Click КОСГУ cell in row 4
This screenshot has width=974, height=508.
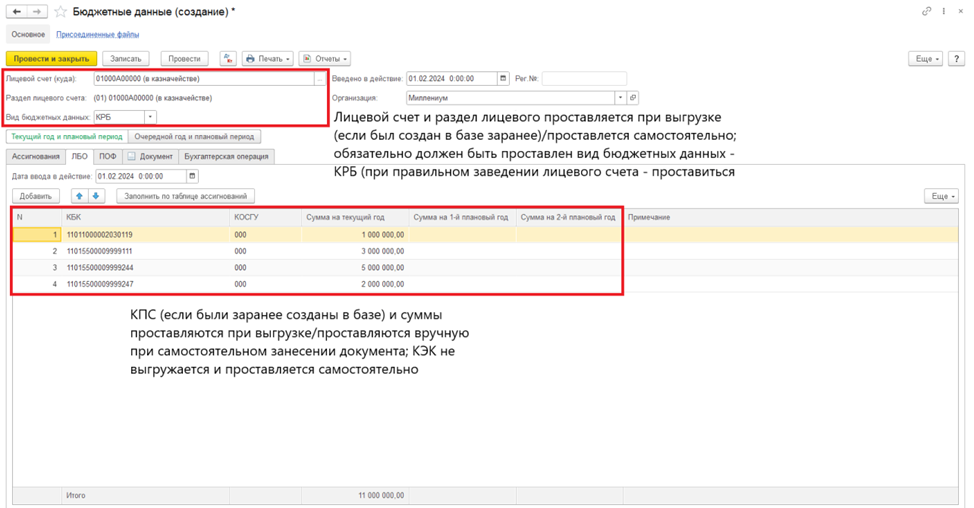click(x=265, y=284)
